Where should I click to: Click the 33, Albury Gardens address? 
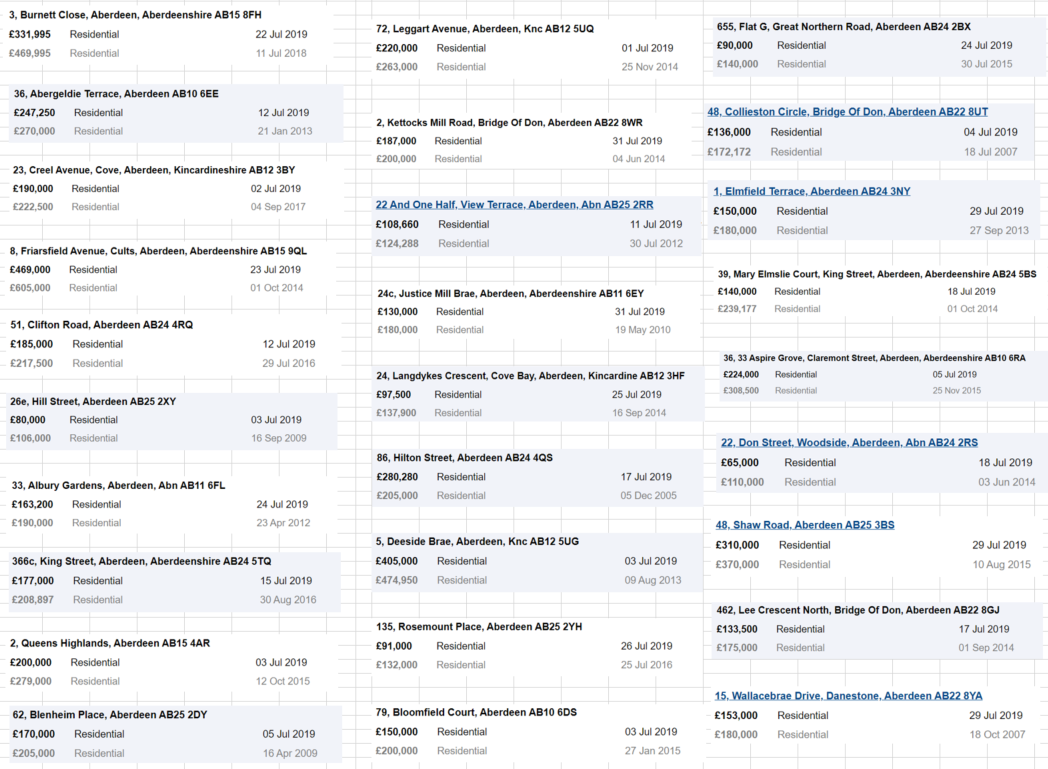point(118,486)
